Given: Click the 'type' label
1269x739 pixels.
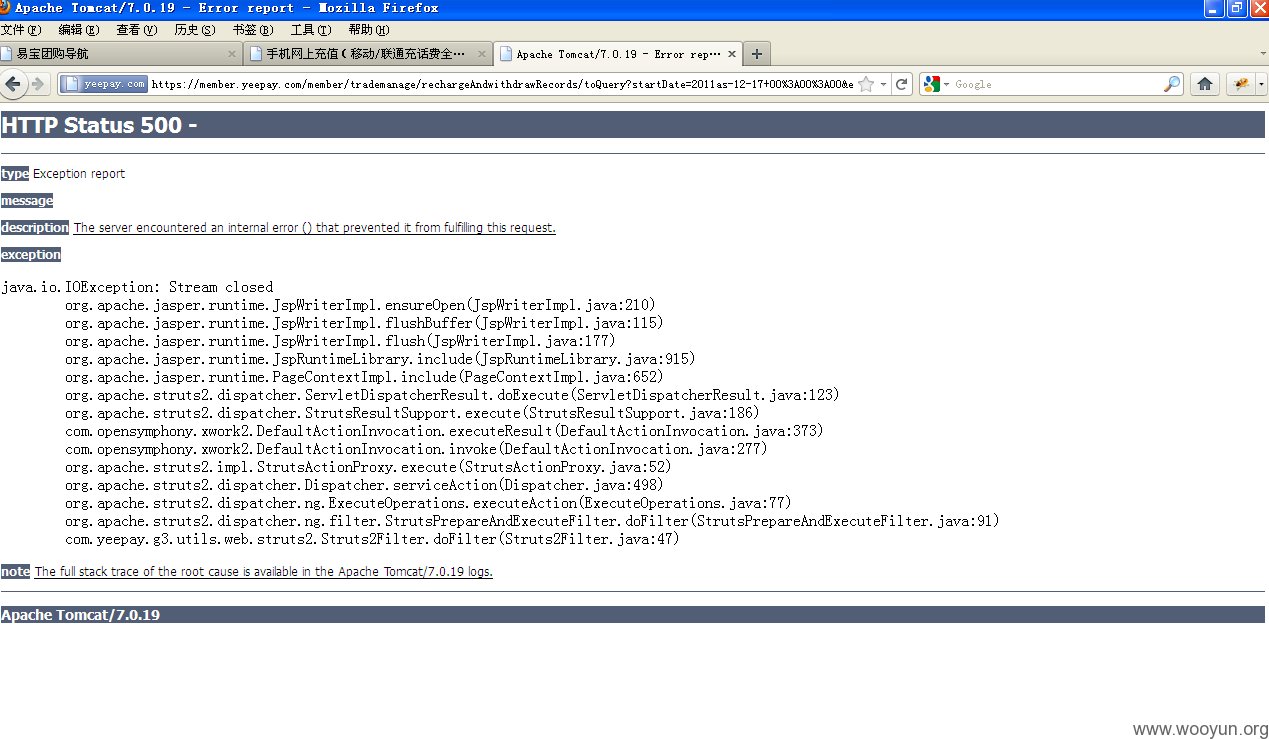Looking at the screenshot, I should point(15,174).
